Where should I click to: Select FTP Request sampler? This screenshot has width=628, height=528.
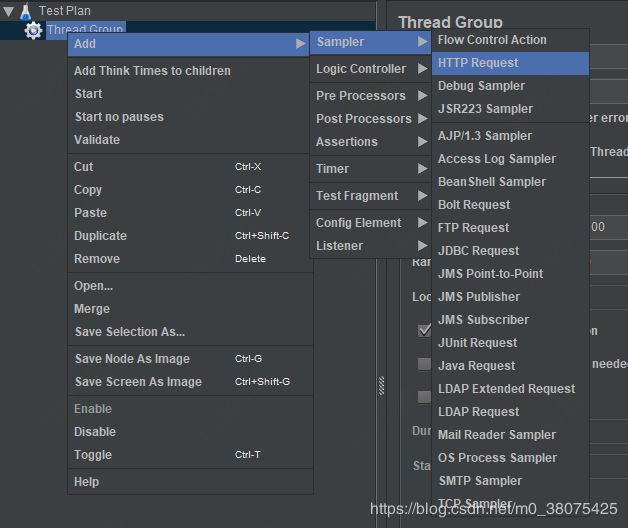click(x=510, y=228)
